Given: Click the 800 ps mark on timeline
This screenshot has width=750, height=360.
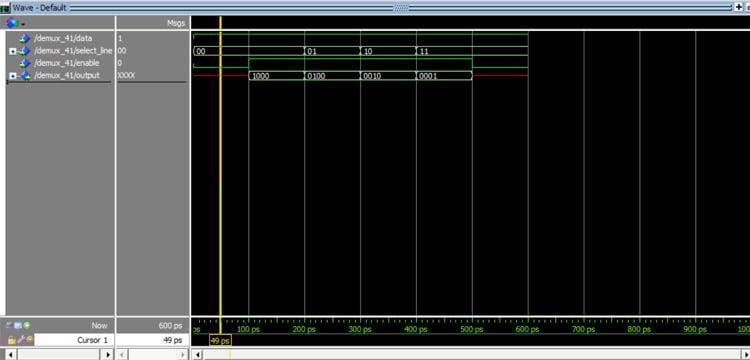Looking at the screenshot, I should [640, 329].
